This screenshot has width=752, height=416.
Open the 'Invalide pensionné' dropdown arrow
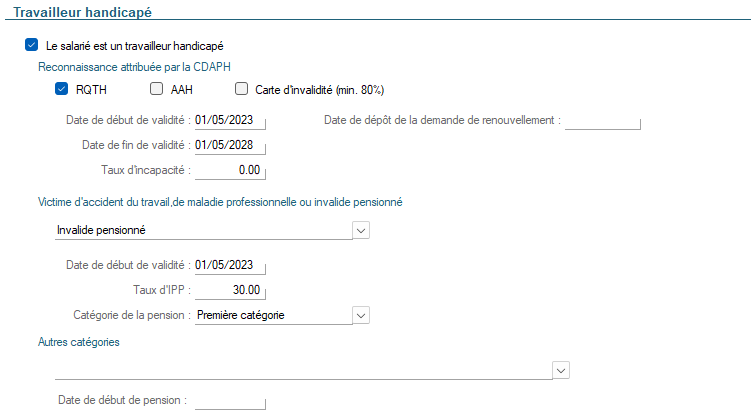click(361, 230)
